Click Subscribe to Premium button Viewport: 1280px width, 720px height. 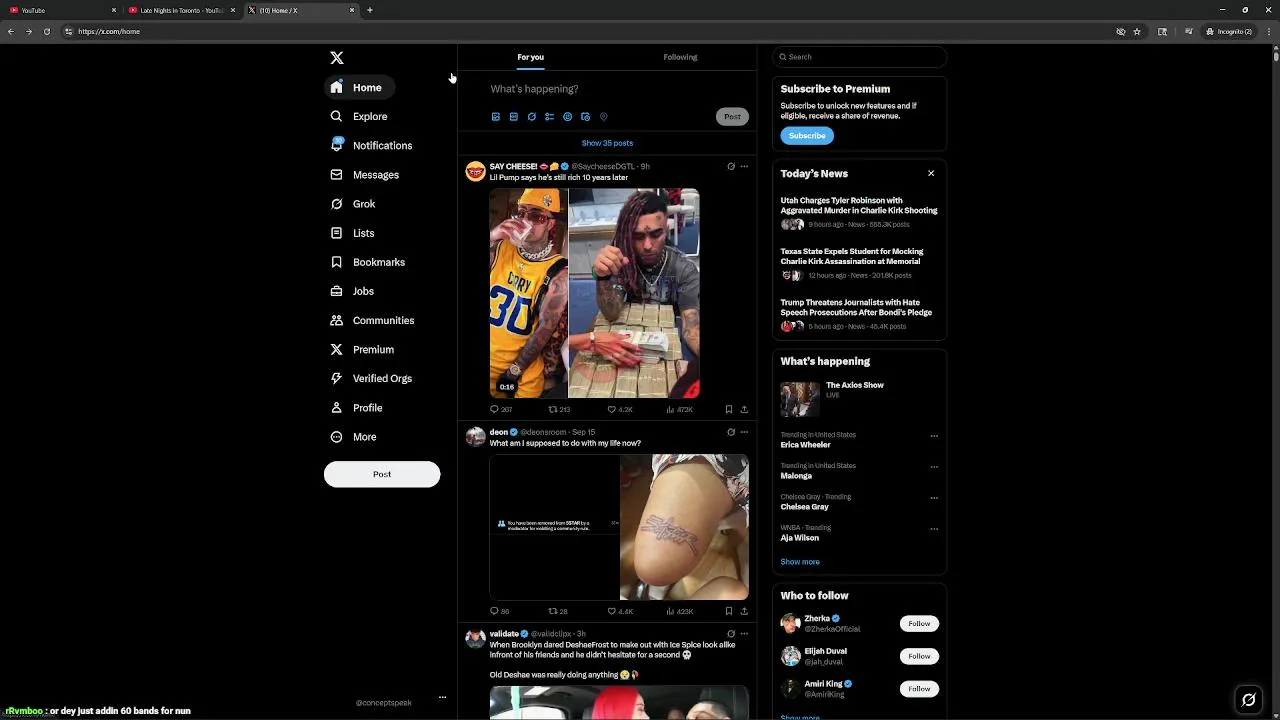pyautogui.click(x=807, y=136)
